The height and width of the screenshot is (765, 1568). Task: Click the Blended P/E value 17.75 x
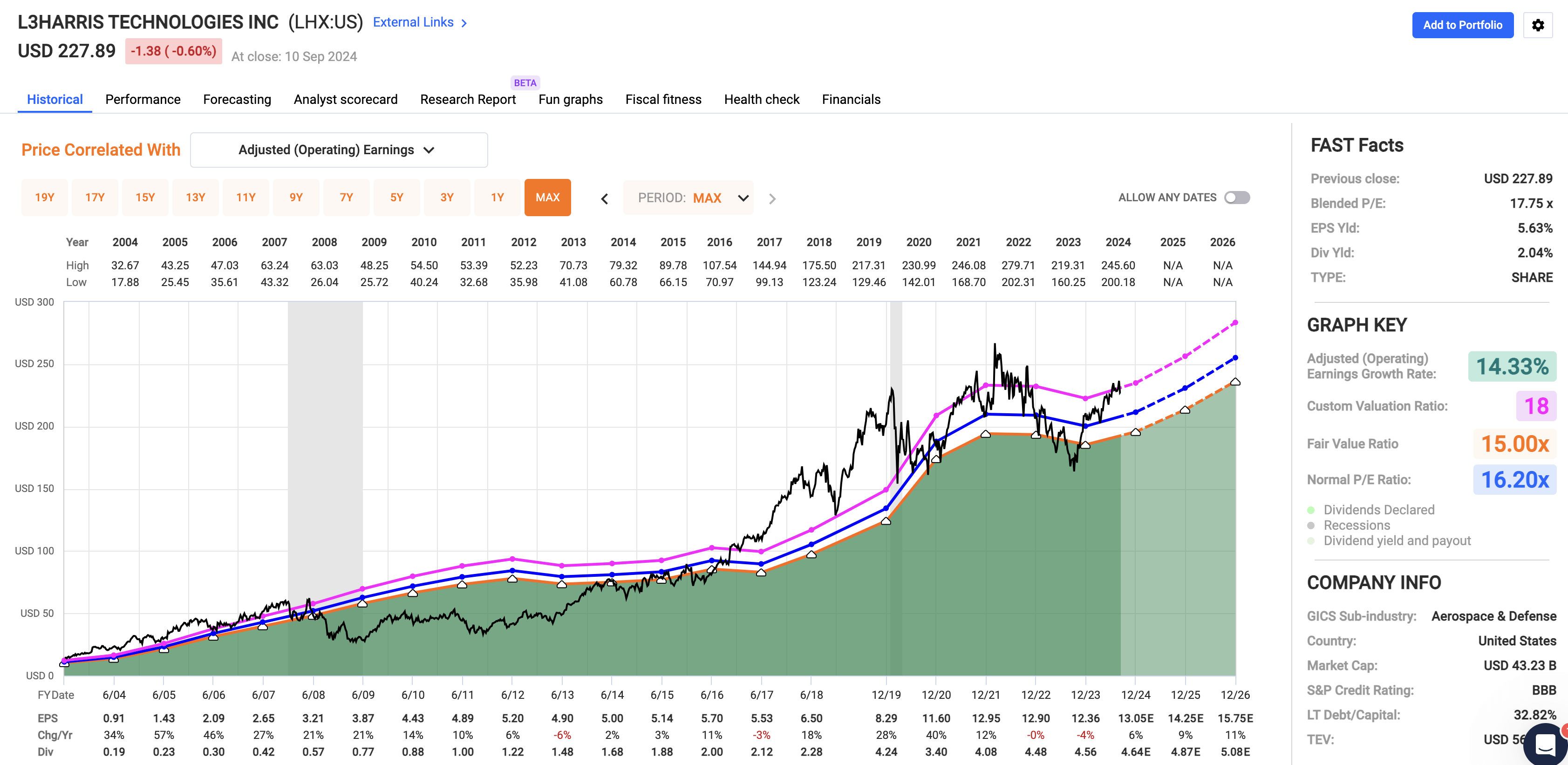click(x=1531, y=203)
